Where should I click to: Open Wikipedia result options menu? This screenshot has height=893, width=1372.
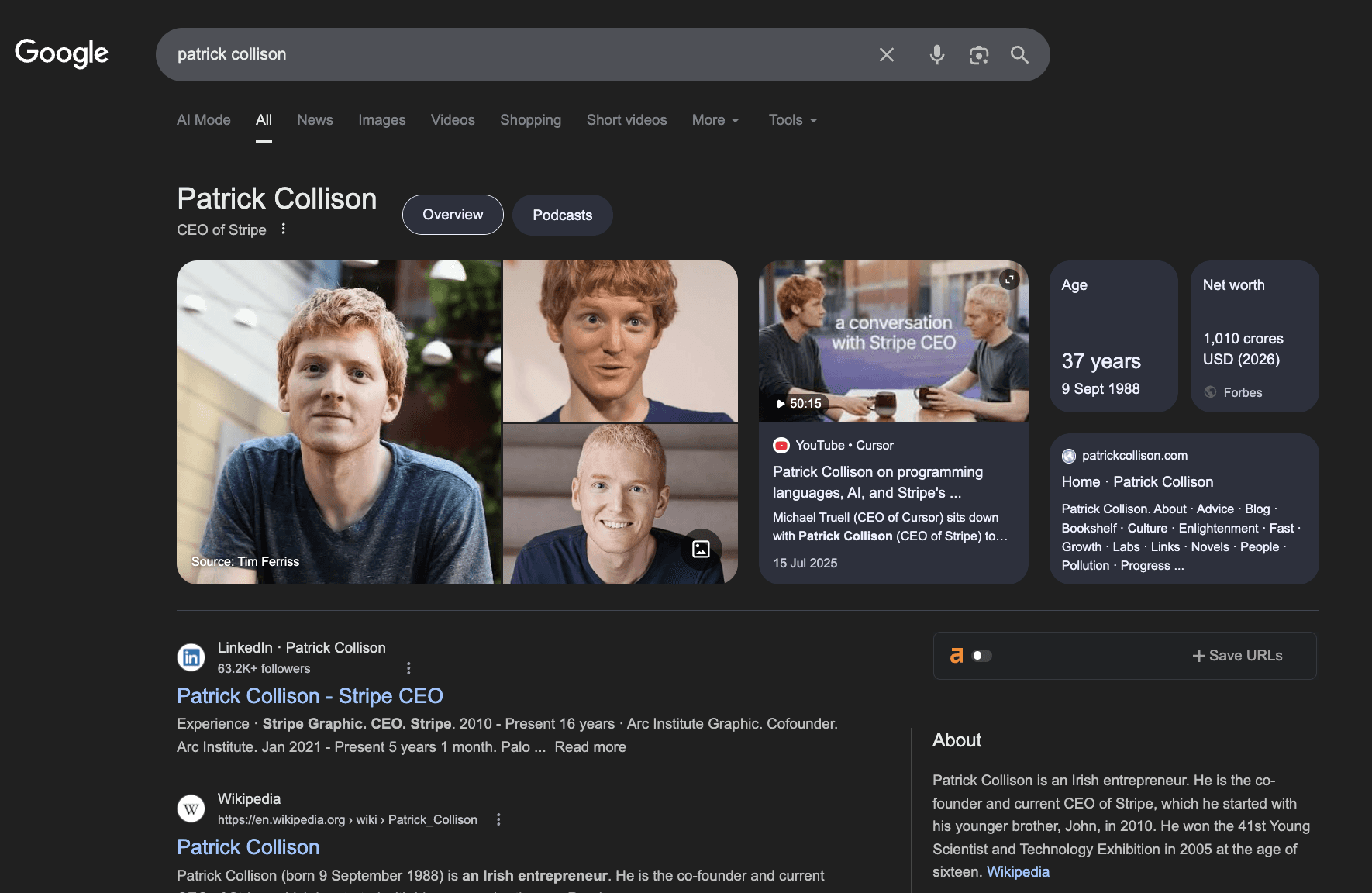click(x=498, y=819)
